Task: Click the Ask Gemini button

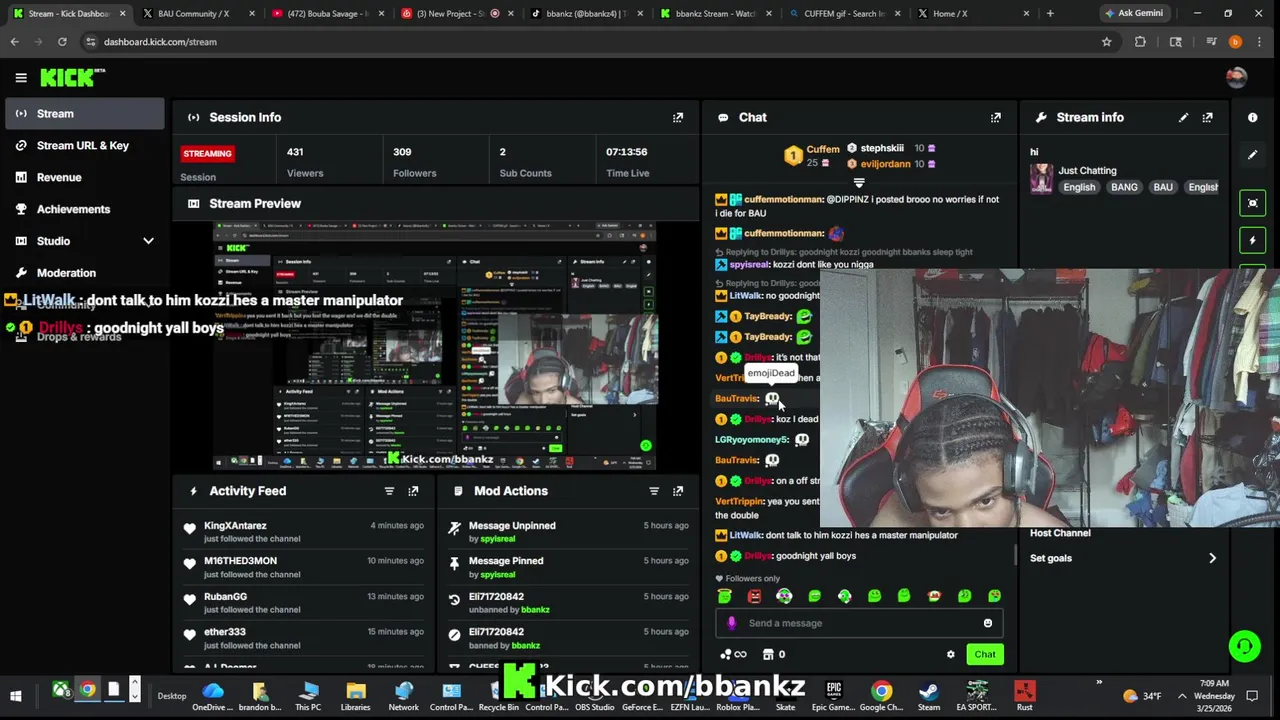Action: [x=1133, y=14]
